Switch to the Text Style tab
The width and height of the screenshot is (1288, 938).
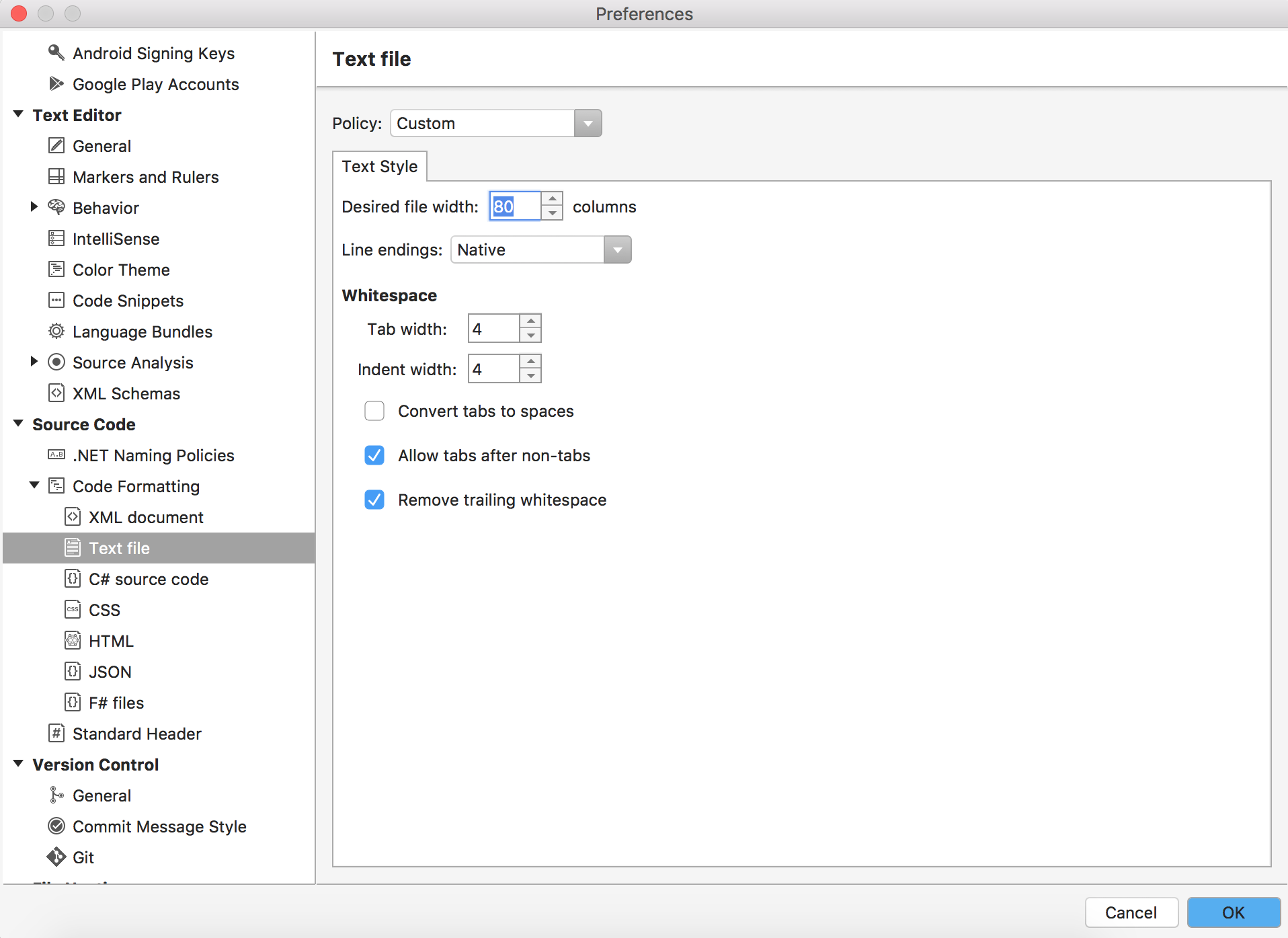click(x=380, y=166)
